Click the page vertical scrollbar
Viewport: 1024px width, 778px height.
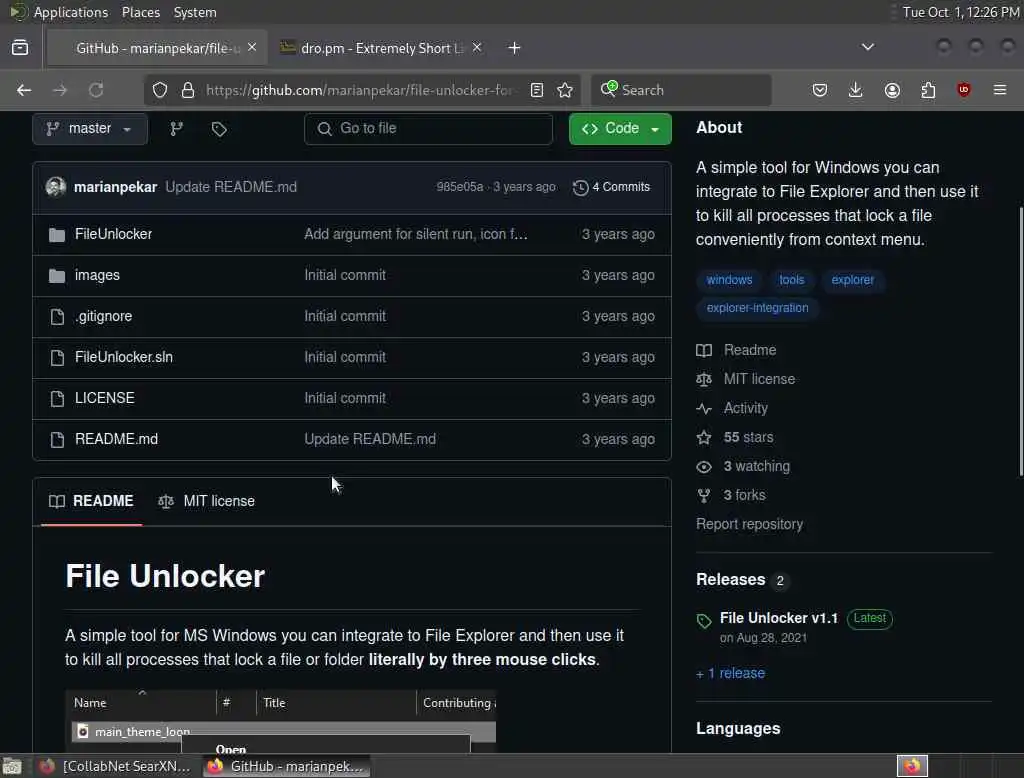coord(1020,342)
